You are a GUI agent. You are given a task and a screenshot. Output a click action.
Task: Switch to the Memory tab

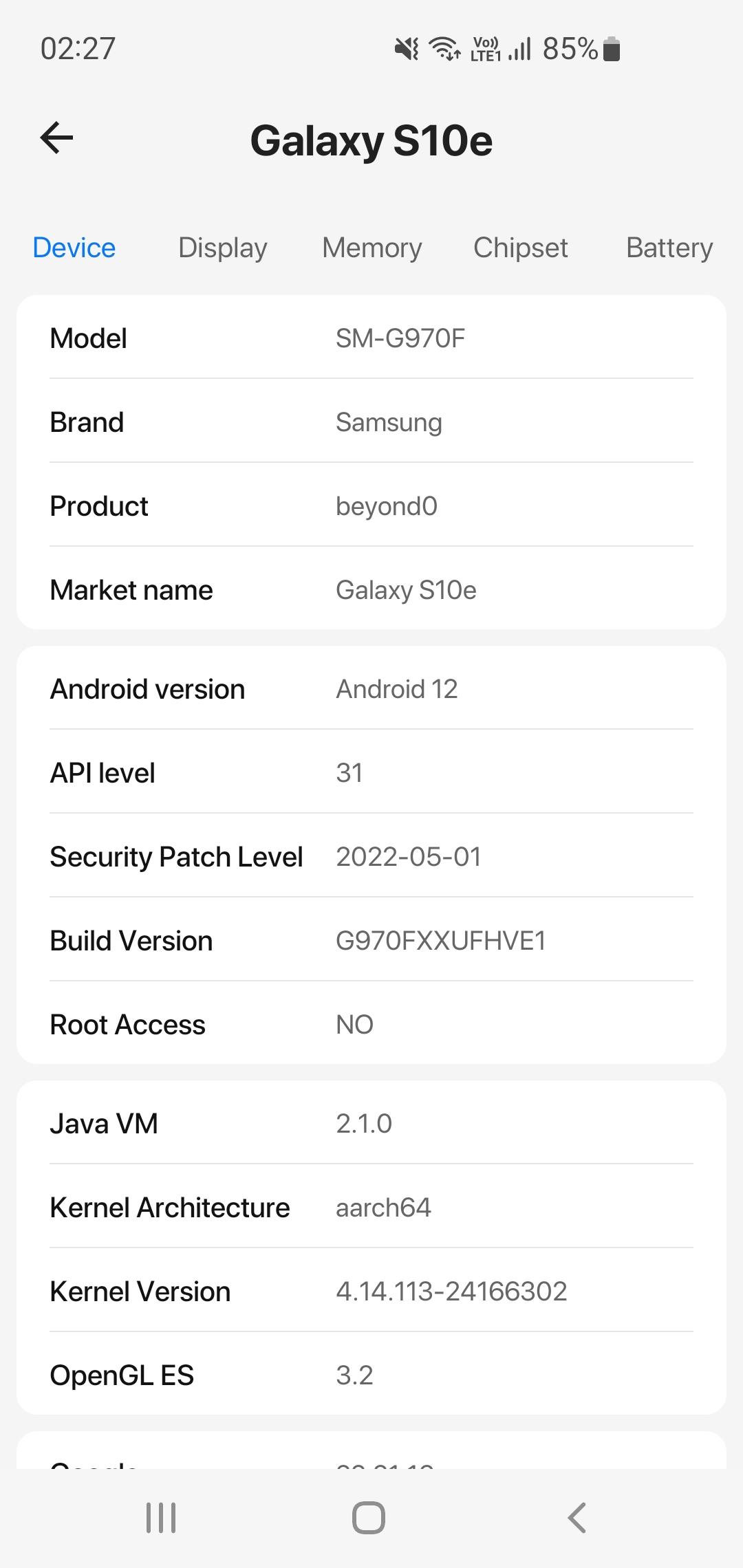pyautogui.click(x=372, y=248)
